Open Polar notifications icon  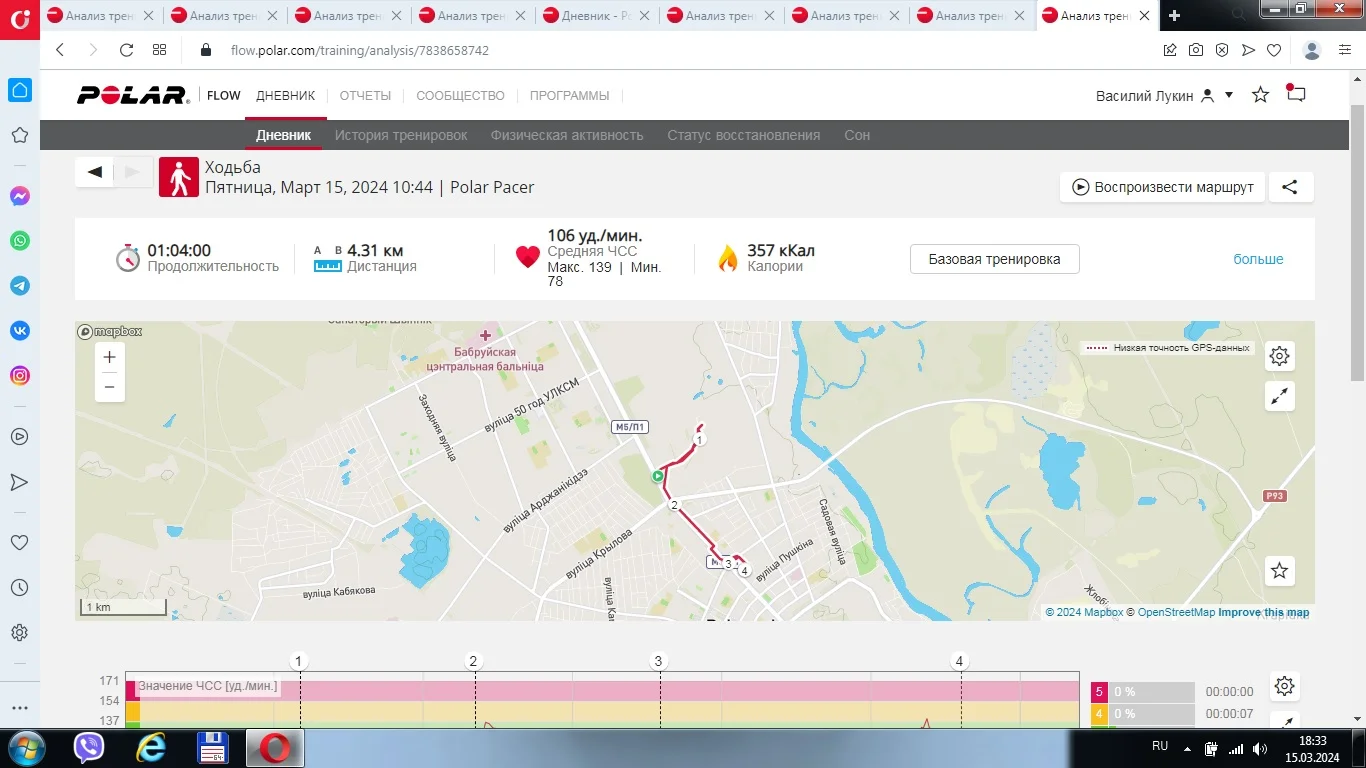pyautogui.click(x=1296, y=94)
